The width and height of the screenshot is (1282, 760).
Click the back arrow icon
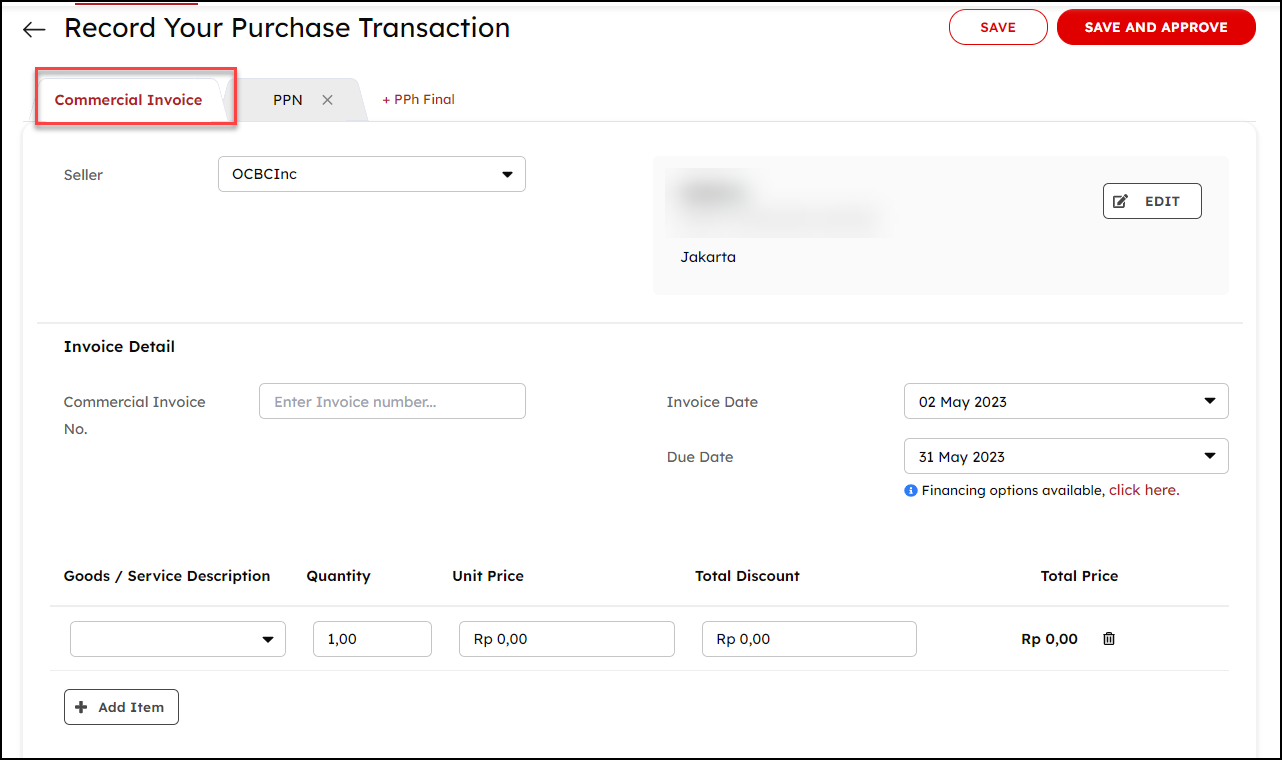pos(34,29)
